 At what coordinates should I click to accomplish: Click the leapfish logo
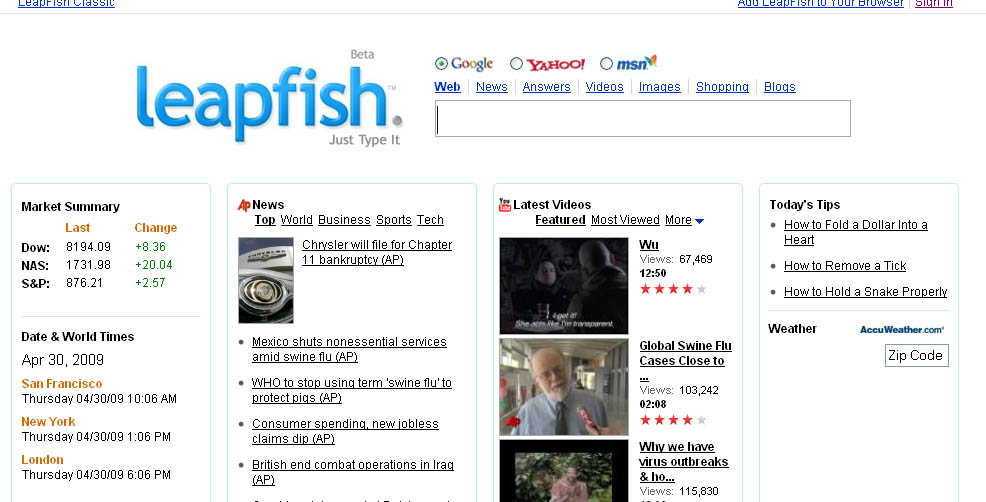pos(268,100)
